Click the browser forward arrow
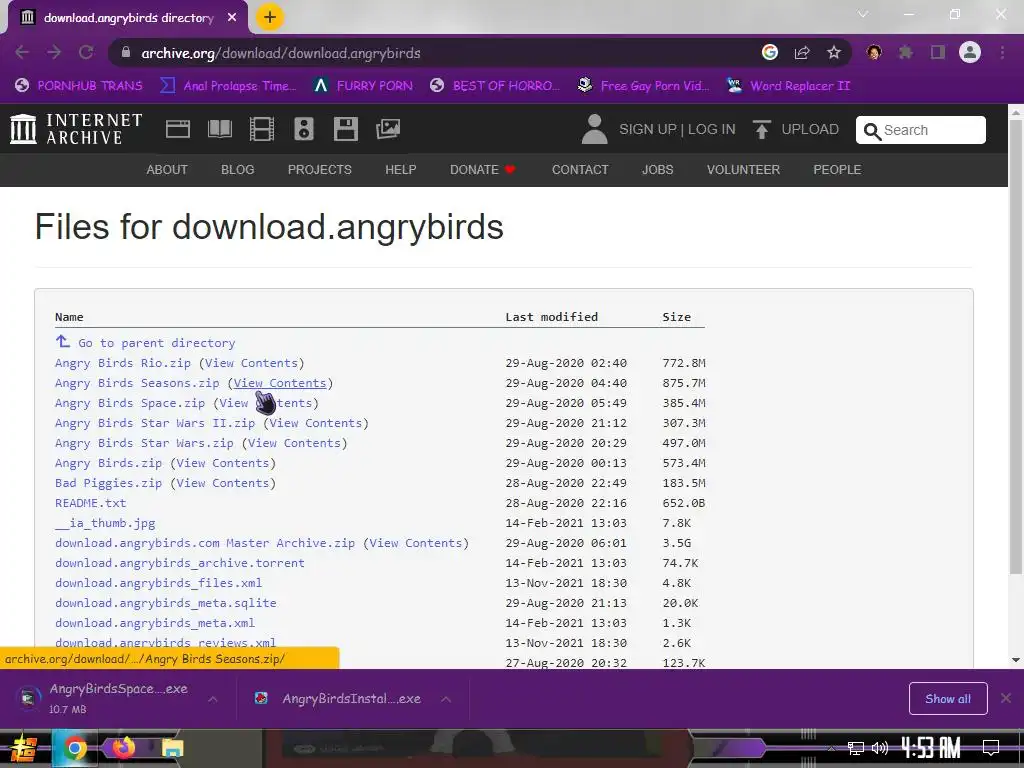 pos(54,52)
